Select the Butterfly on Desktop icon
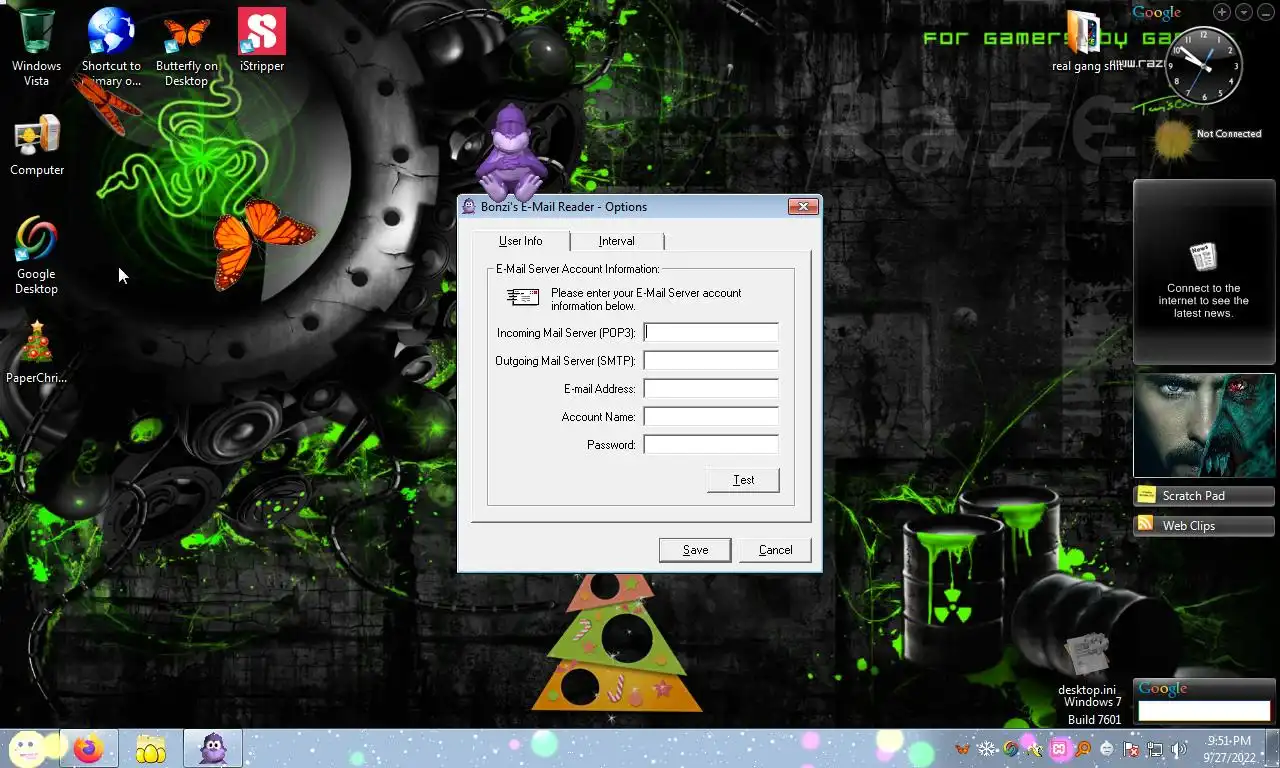 tap(186, 46)
